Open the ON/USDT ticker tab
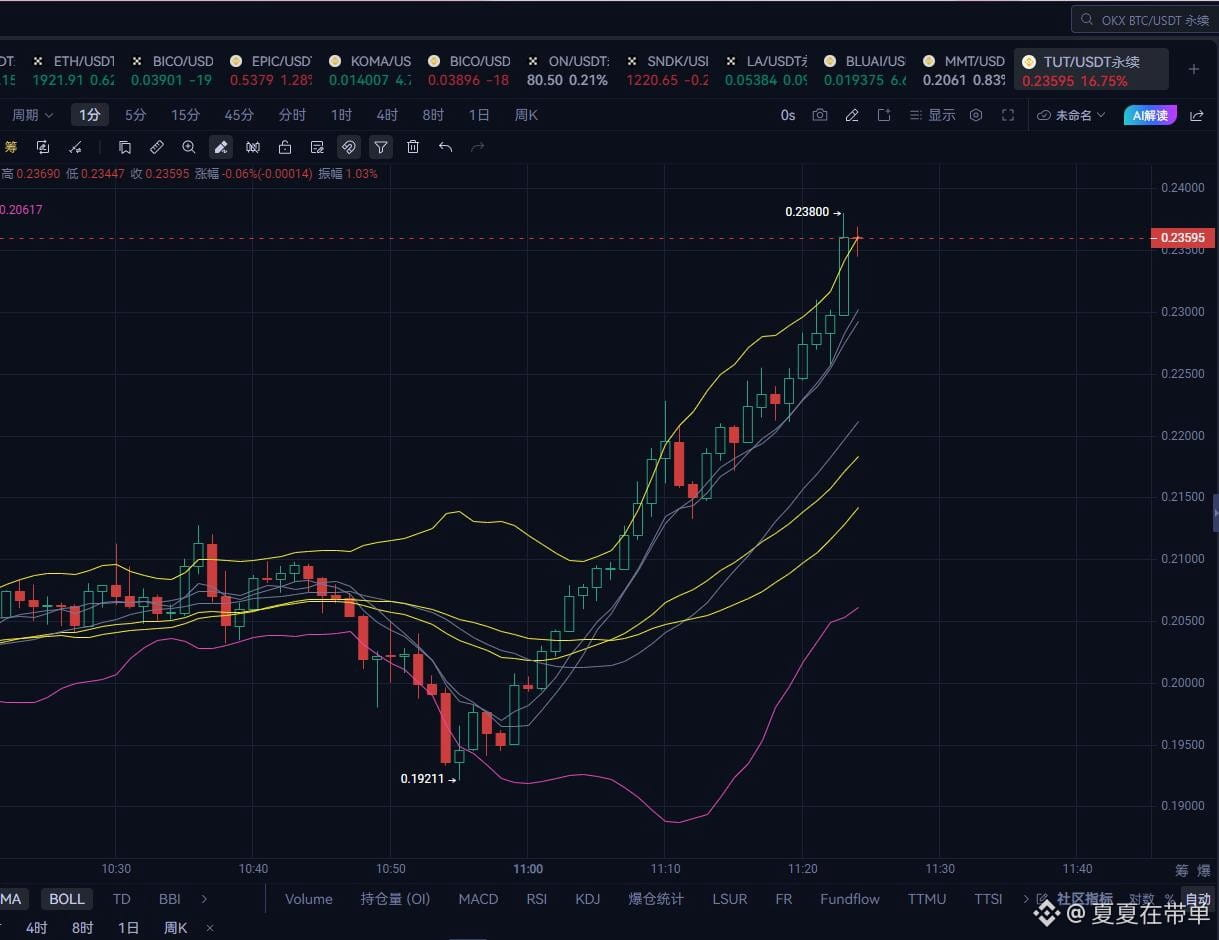This screenshot has height=940, width=1219. pos(569,70)
